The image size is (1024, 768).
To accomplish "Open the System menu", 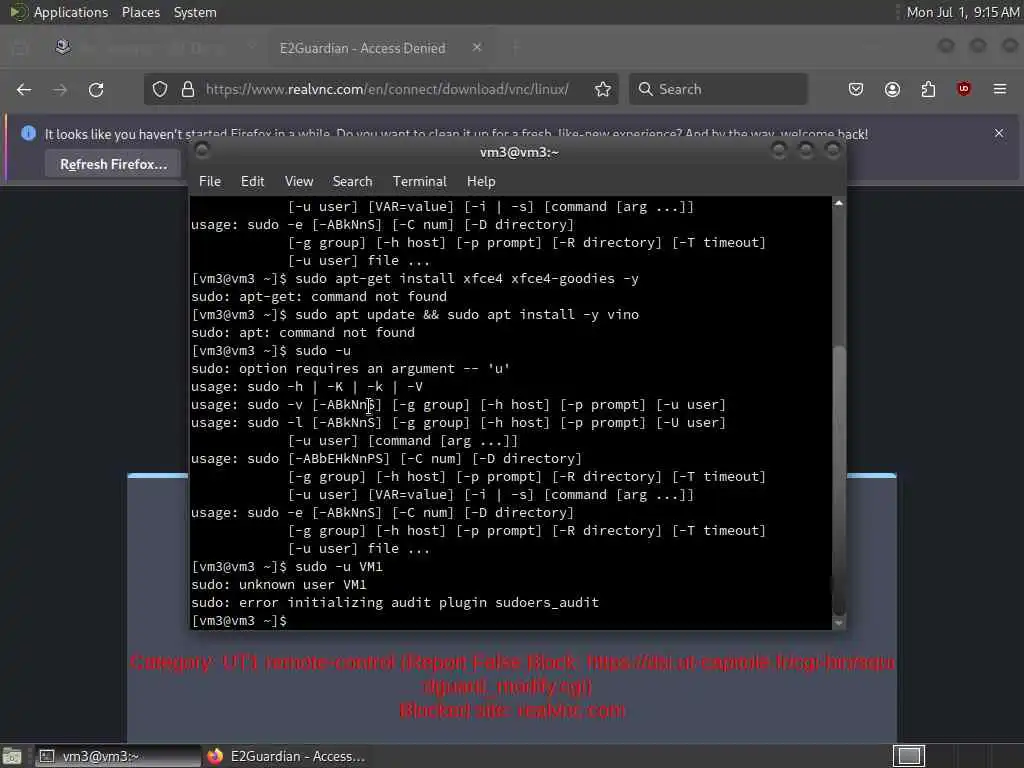I will 195,12.
